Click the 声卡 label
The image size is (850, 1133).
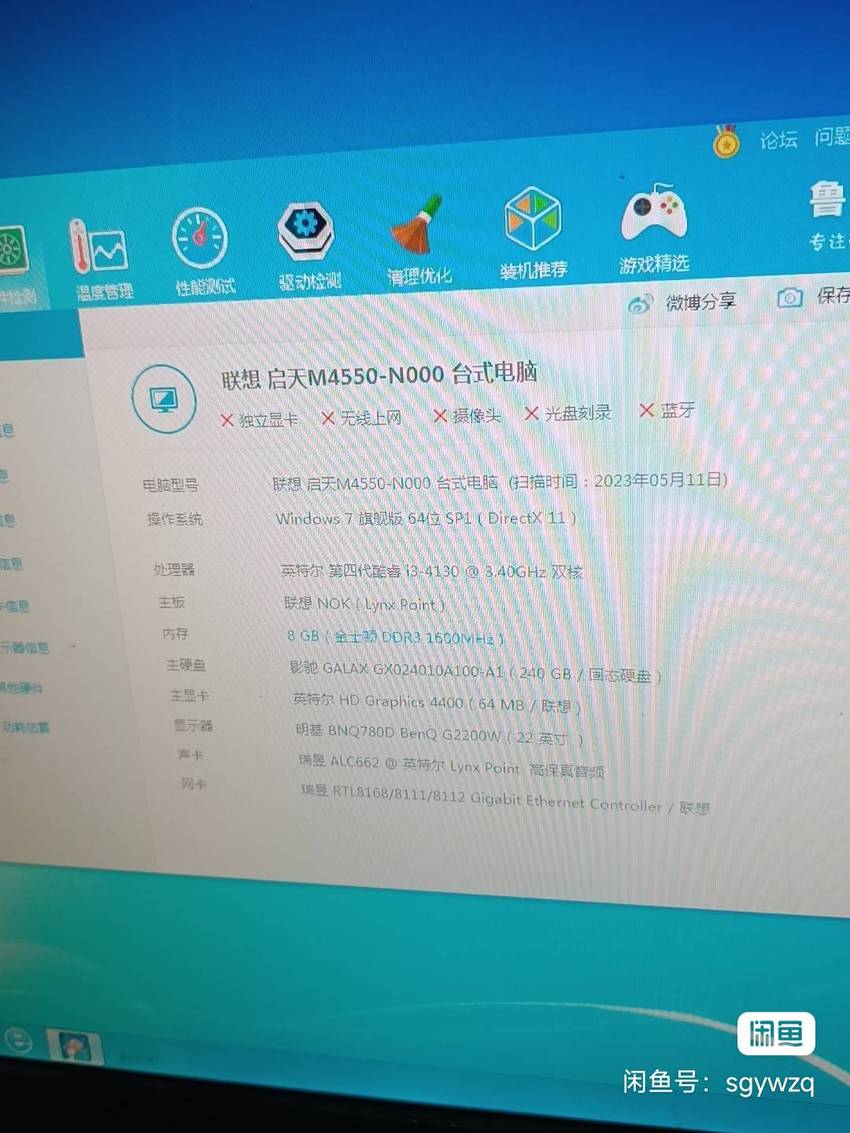click(x=190, y=754)
